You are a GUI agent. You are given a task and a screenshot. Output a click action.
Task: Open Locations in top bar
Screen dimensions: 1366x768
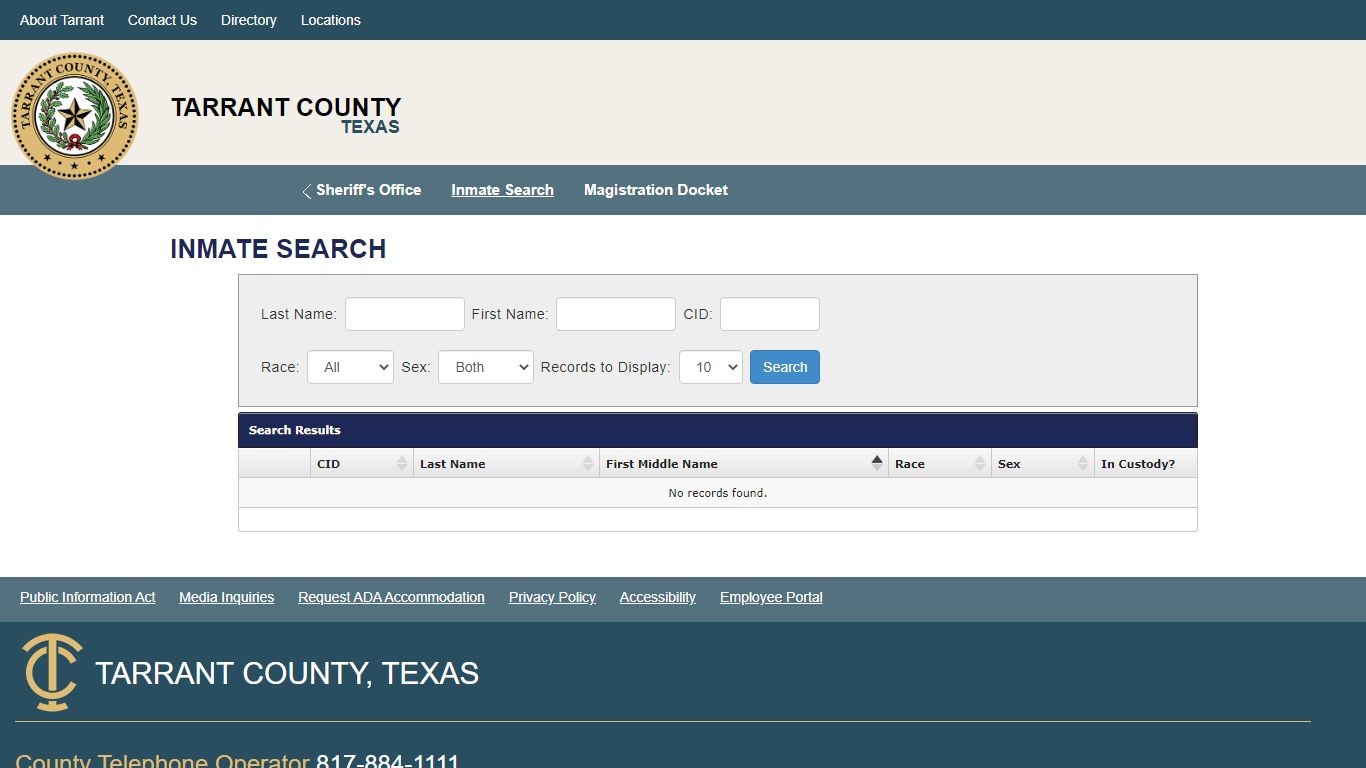pyautogui.click(x=331, y=20)
